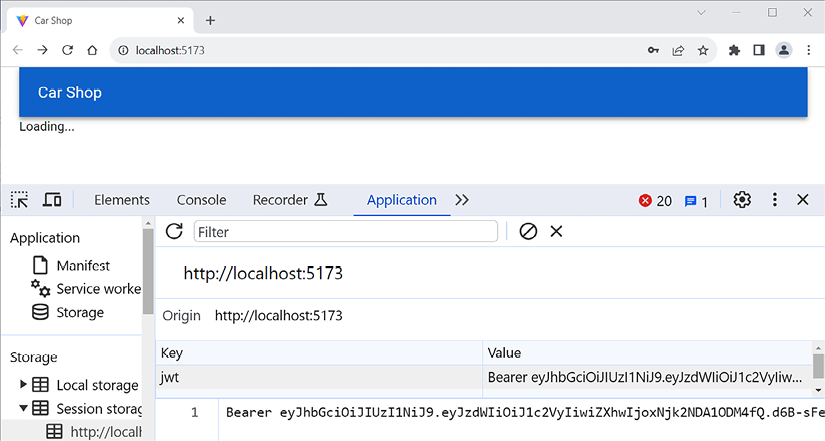Viewport: 825px width, 441px height.
Task: Toggle the device toolbar icon
Action: pos(52,200)
